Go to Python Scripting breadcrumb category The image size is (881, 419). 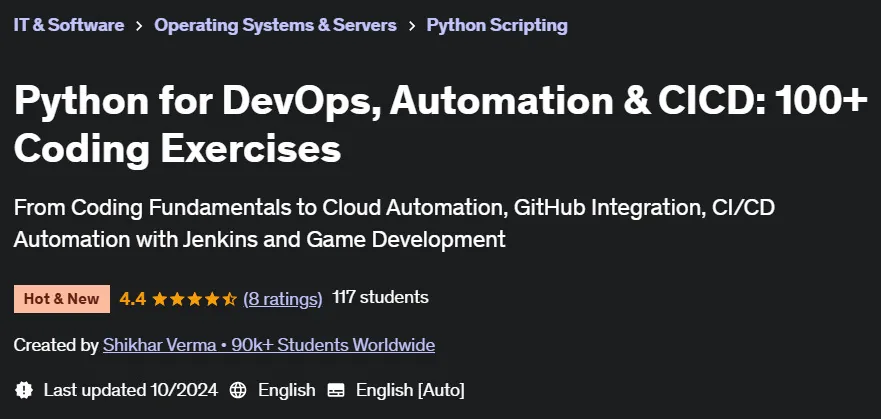coord(497,25)
